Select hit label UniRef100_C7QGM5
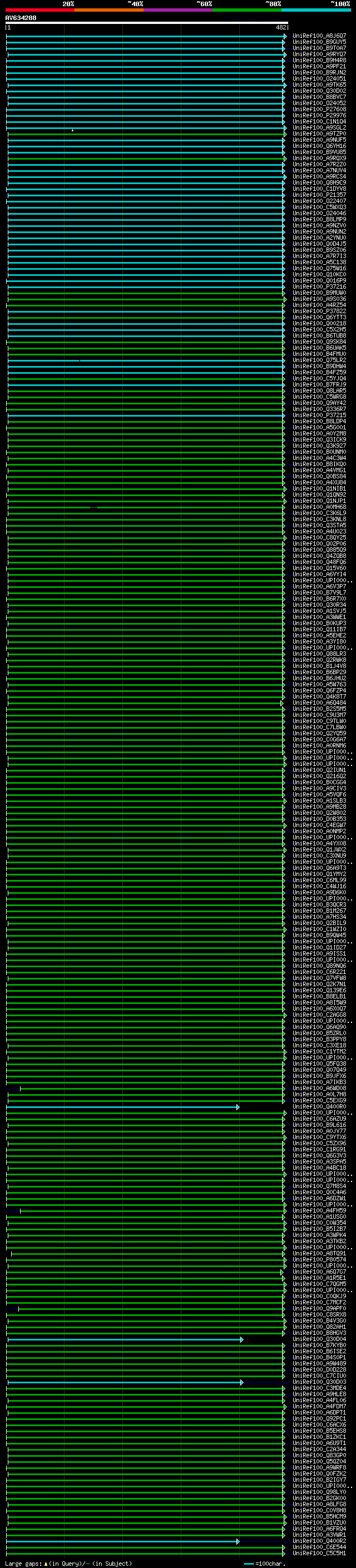The image size is (356, 1568). point(319,1284)
